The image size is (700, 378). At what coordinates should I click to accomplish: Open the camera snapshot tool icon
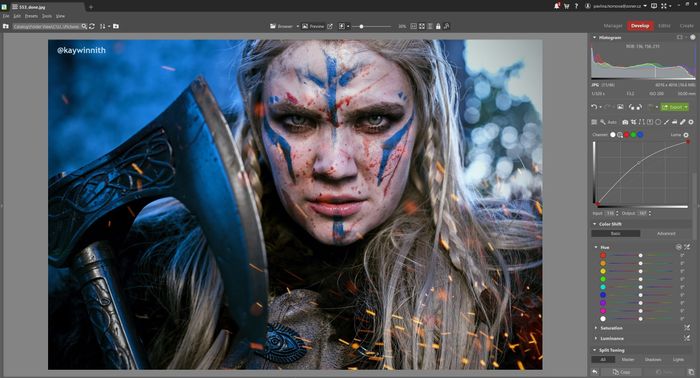coord(625,122)
